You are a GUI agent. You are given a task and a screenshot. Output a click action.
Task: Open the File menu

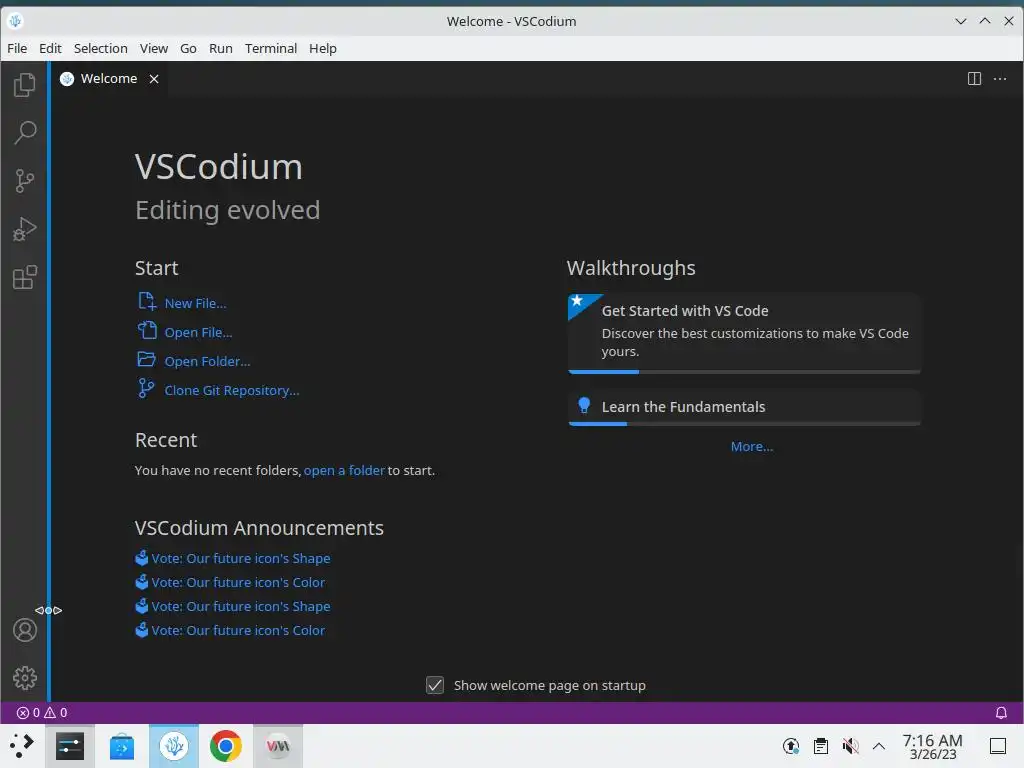point(17,48)
